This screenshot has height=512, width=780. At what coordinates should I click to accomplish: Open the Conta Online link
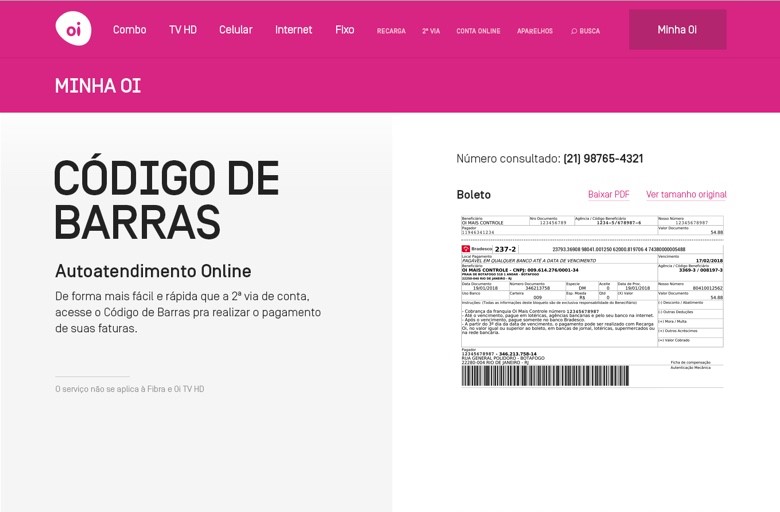[478, 31]
